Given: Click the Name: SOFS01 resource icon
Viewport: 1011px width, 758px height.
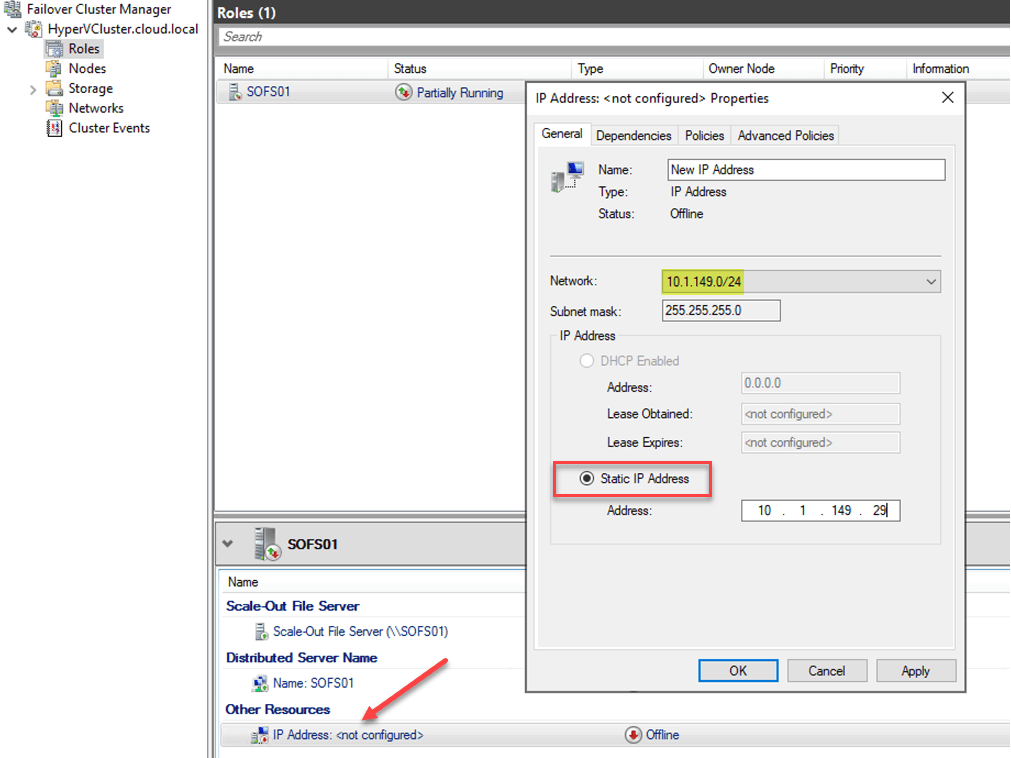Looking at the screenshot, I should point(260,683).
